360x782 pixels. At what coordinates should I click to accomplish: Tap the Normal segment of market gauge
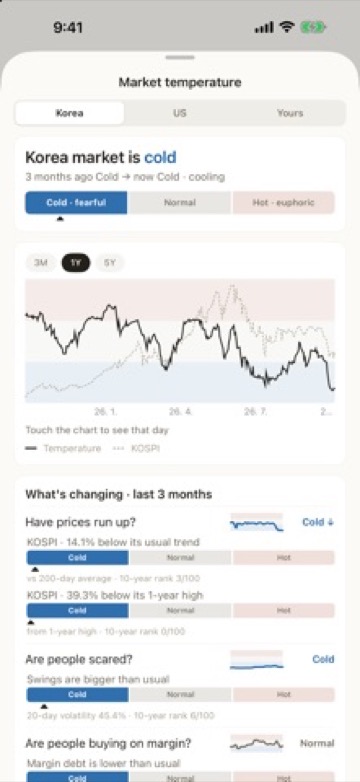click(x=180, y=203)
